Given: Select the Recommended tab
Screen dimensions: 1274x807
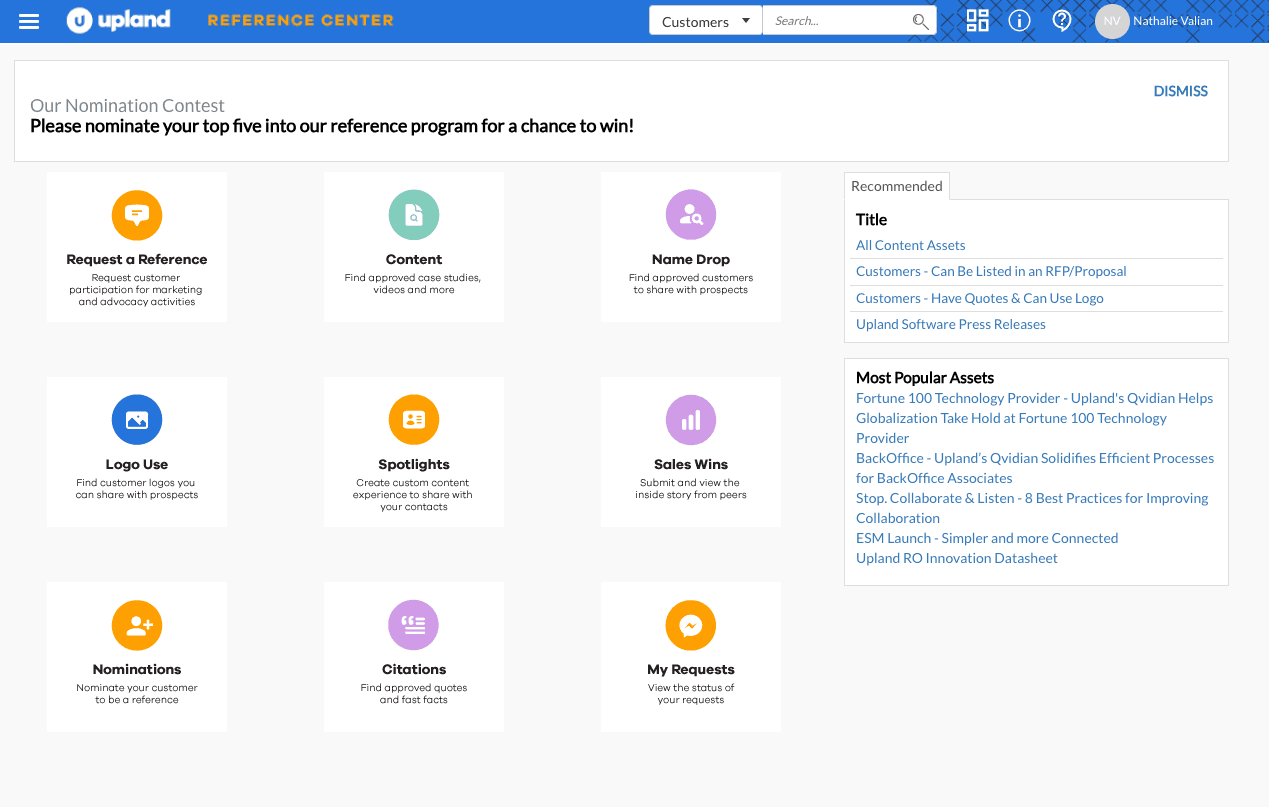Looking at the screenshot, I should 896,186.
